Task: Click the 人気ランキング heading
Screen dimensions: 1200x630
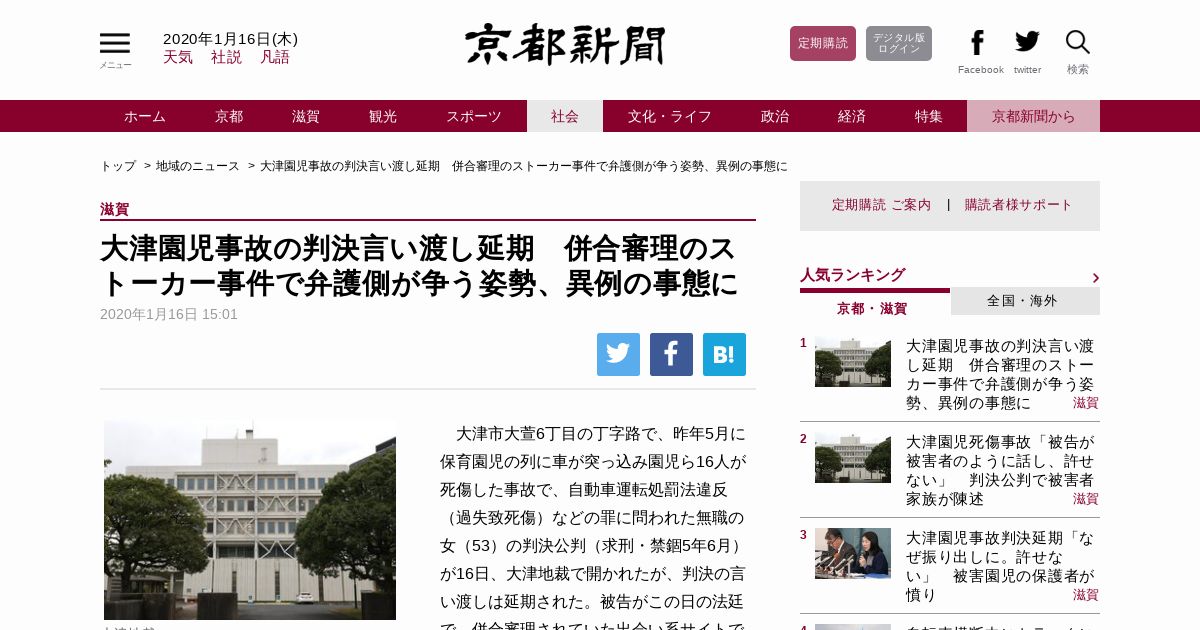Action: 853,275
